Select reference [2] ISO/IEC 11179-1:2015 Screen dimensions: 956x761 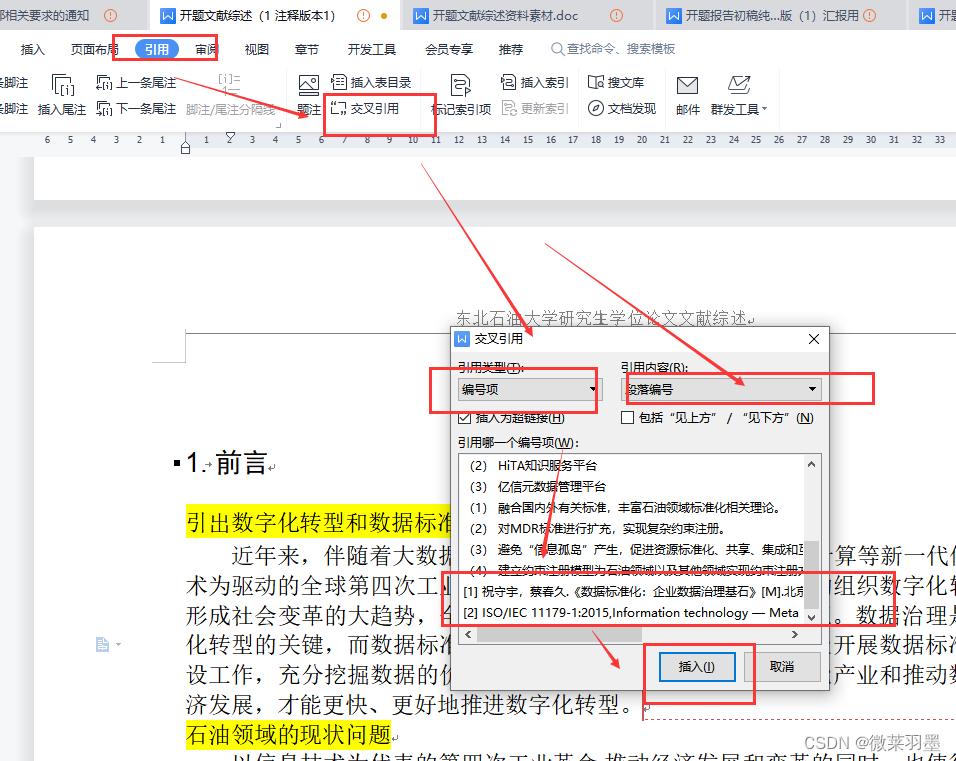point(631,613)
